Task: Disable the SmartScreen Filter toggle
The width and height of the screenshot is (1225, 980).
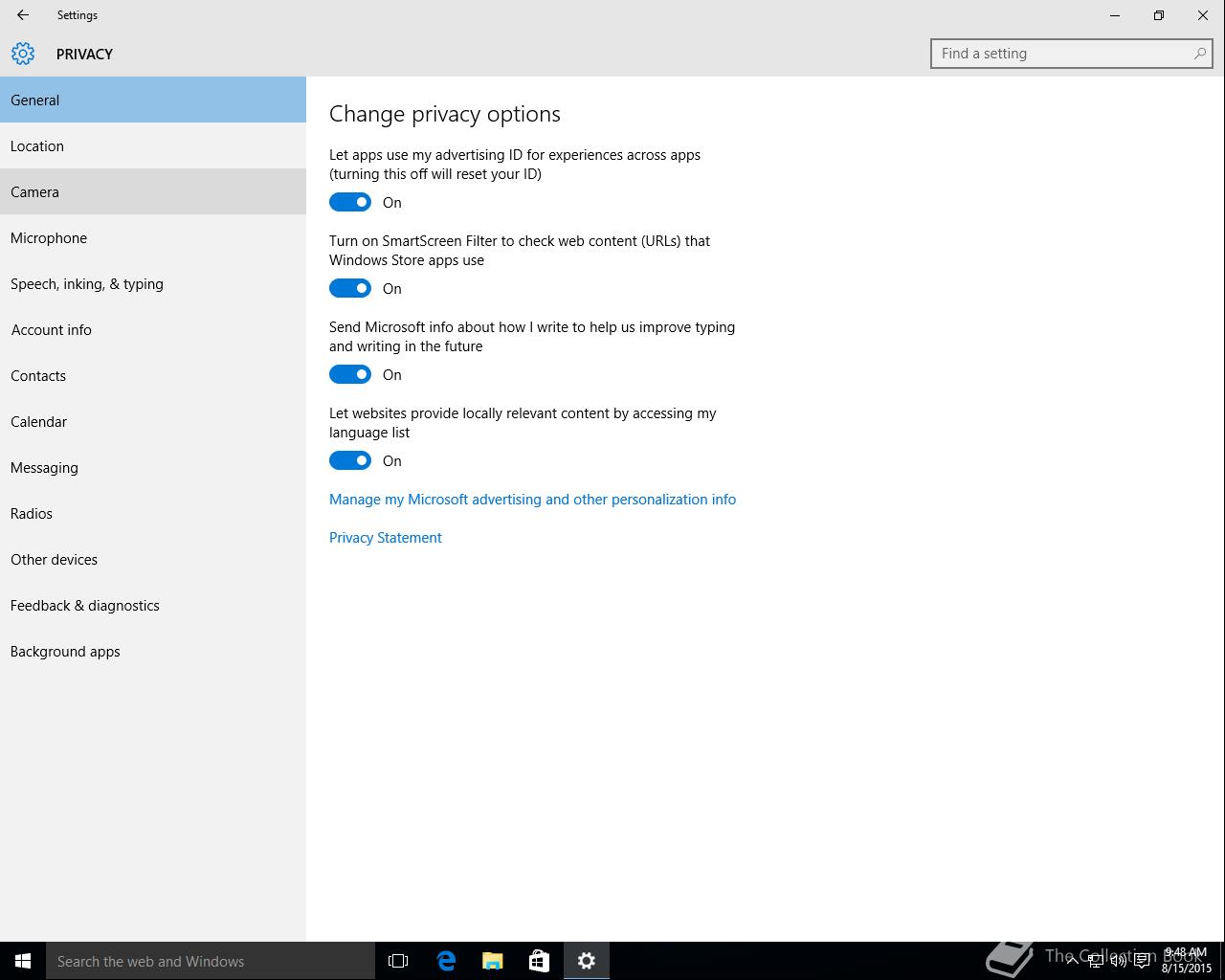Action: click(x=350, y=288)
